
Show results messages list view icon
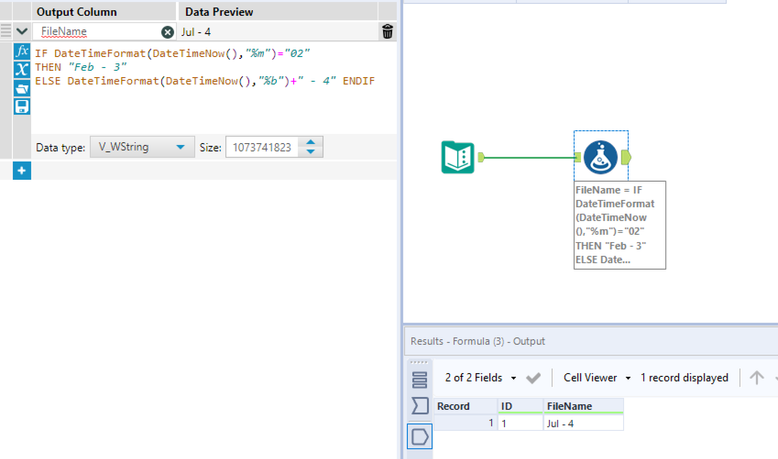coord(420,380)
